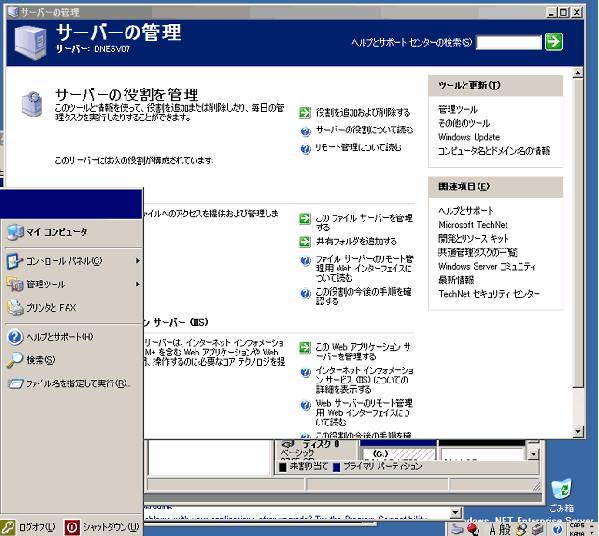
Task: Open 最新情報 link
Action: 456,280
